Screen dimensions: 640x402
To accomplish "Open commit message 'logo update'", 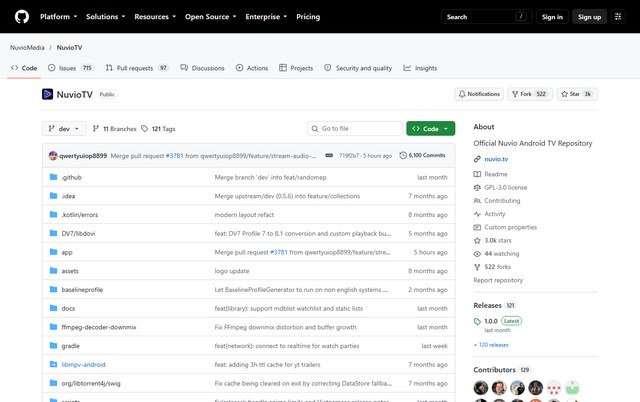I will (x=232, y=271).
